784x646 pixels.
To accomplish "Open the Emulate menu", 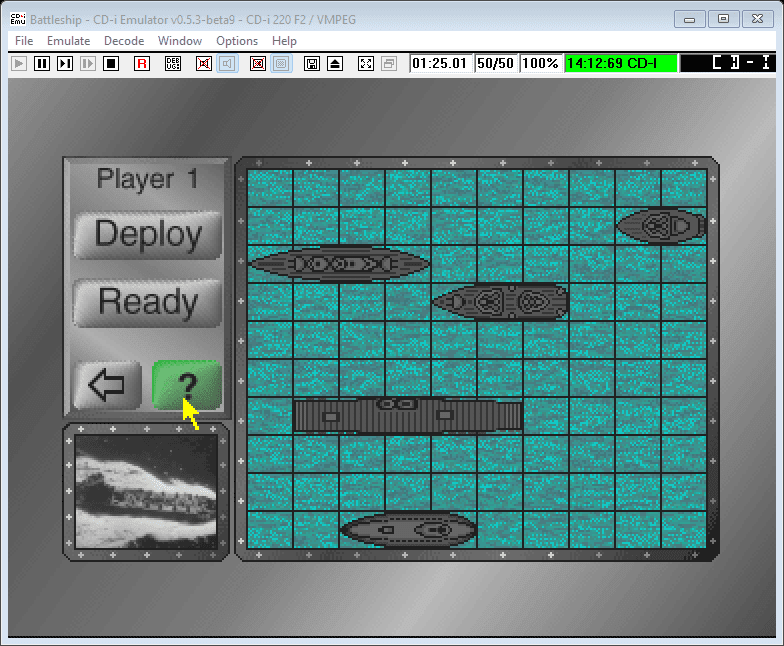I will pos(68,41).
